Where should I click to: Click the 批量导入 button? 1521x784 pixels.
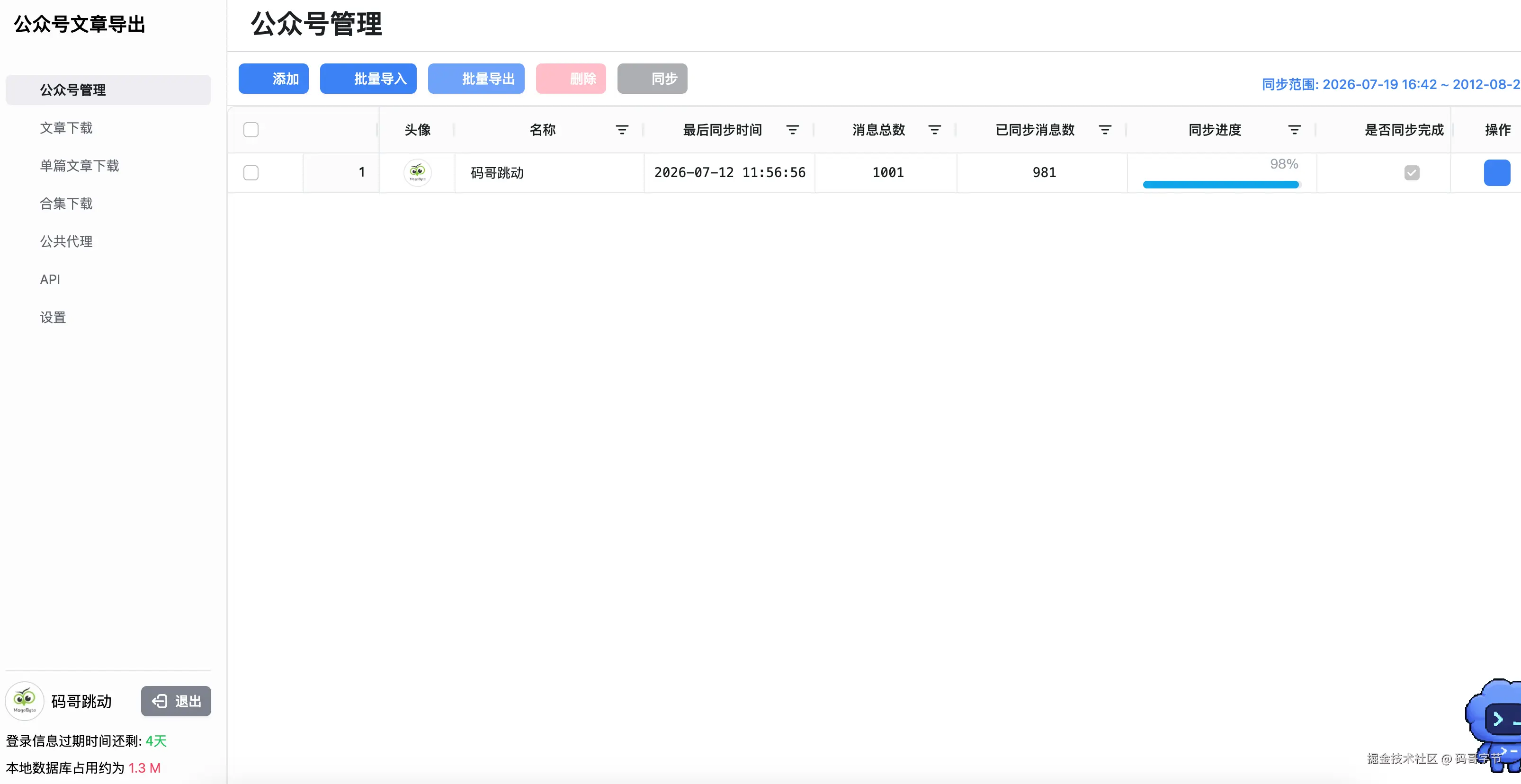[368, 79]
